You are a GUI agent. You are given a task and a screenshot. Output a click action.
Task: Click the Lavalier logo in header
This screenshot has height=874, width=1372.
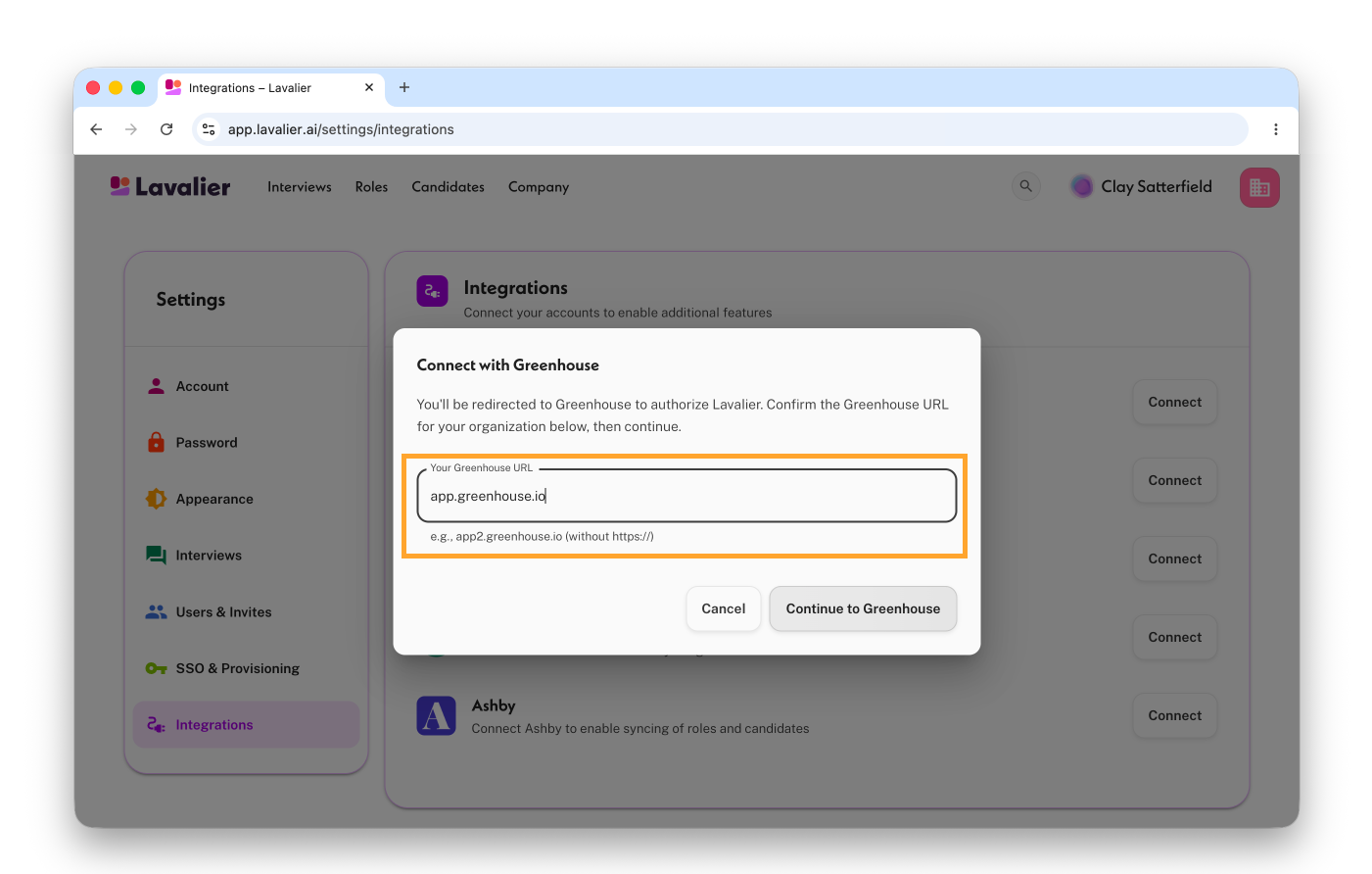(170, 186)
